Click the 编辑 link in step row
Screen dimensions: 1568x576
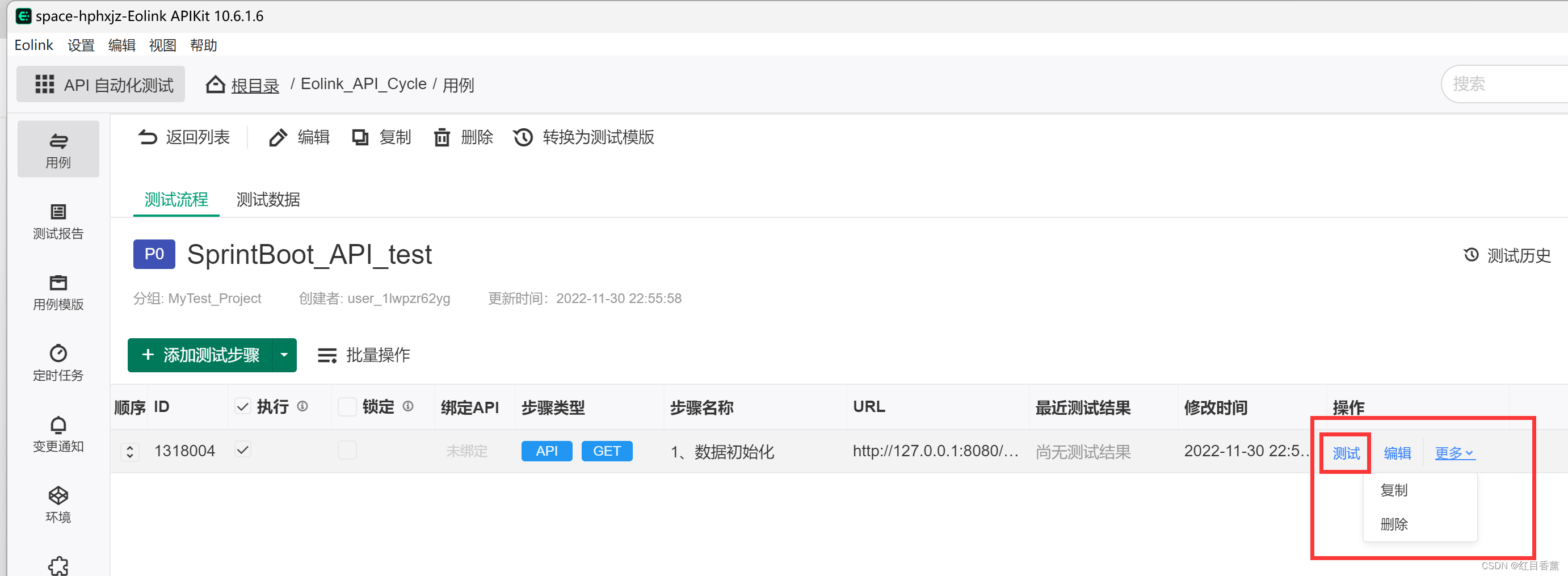1397,453
